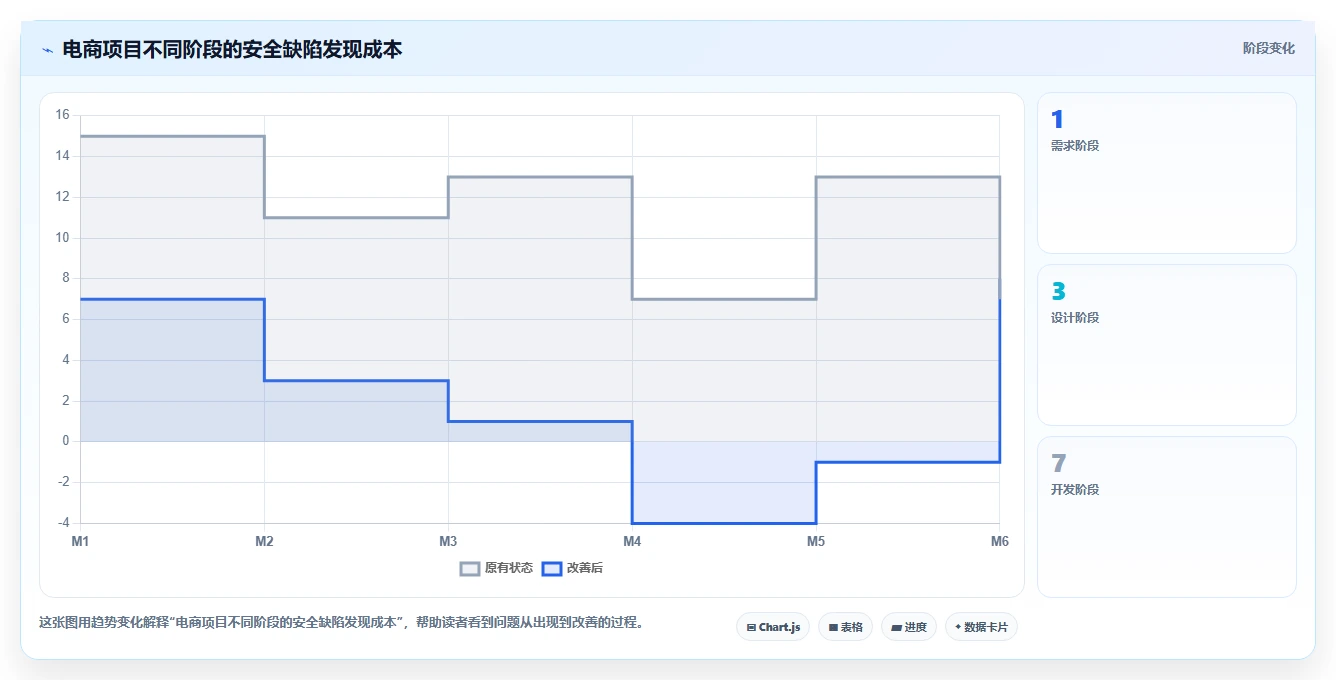This screenshot has width=1336, height=680.
Task: Click the 阶段变化 label in the header
Action: 1269,48
